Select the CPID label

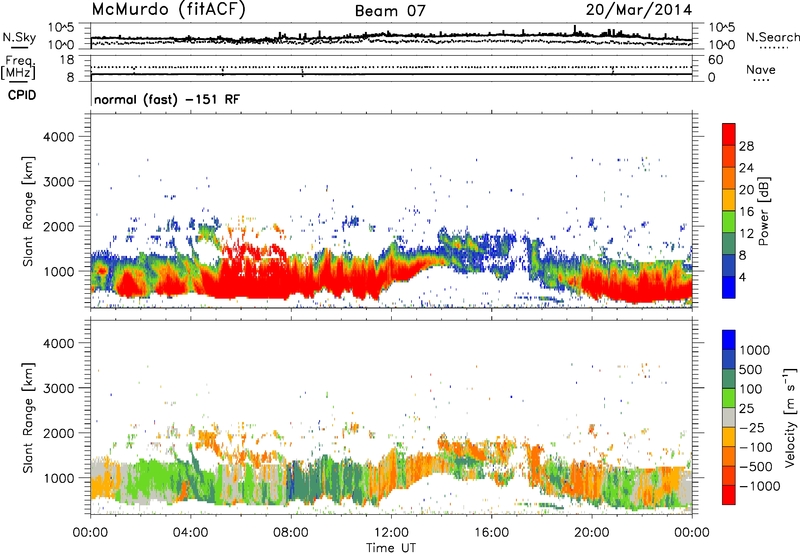[x=22, y=95]
